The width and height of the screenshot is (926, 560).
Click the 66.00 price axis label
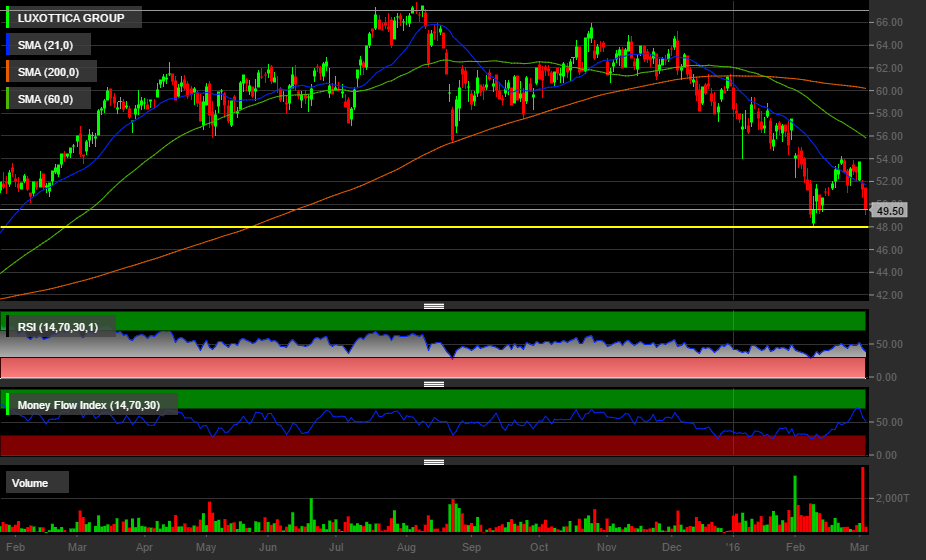pyautogui.click(x=889, y=22)
